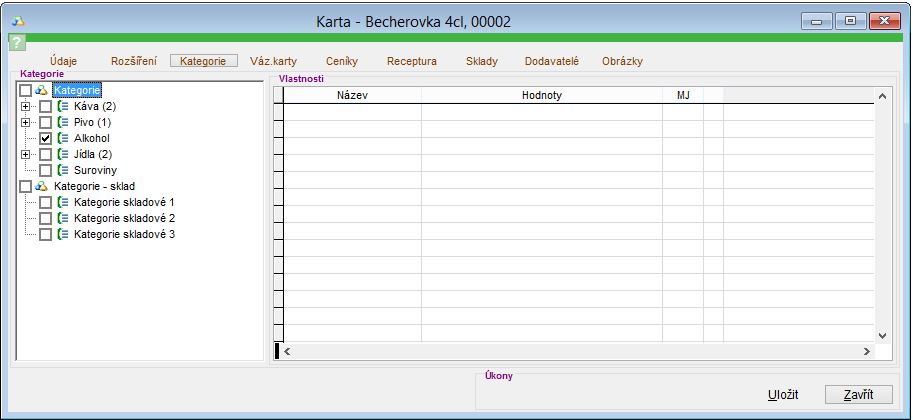Click the Kategorie - sklad node icon
Screen dimensions: 913x420
pos(41,186)
